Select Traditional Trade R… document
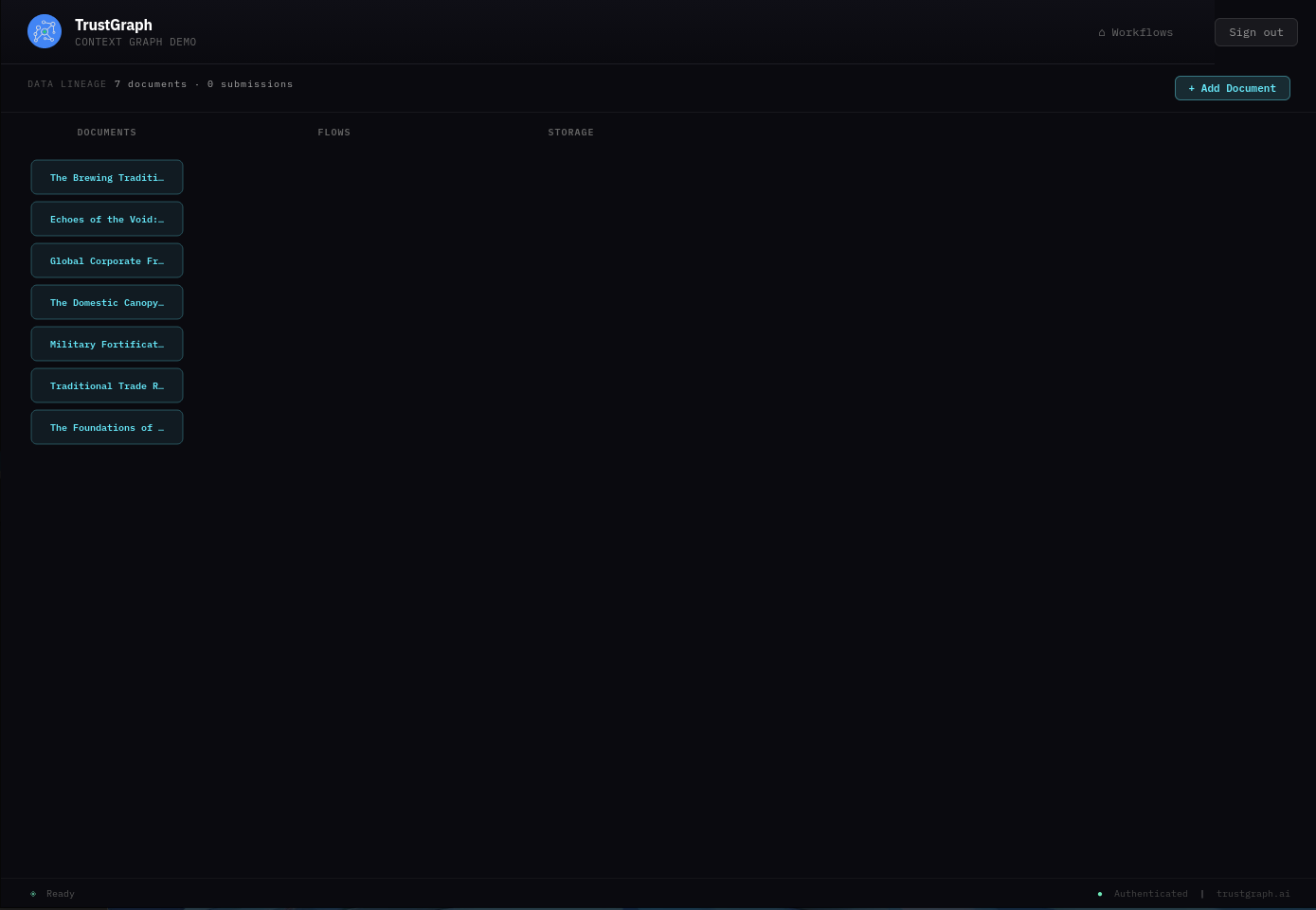This screenshot has height=910, width=1316. pyautogui.click(x=107, y=385)
